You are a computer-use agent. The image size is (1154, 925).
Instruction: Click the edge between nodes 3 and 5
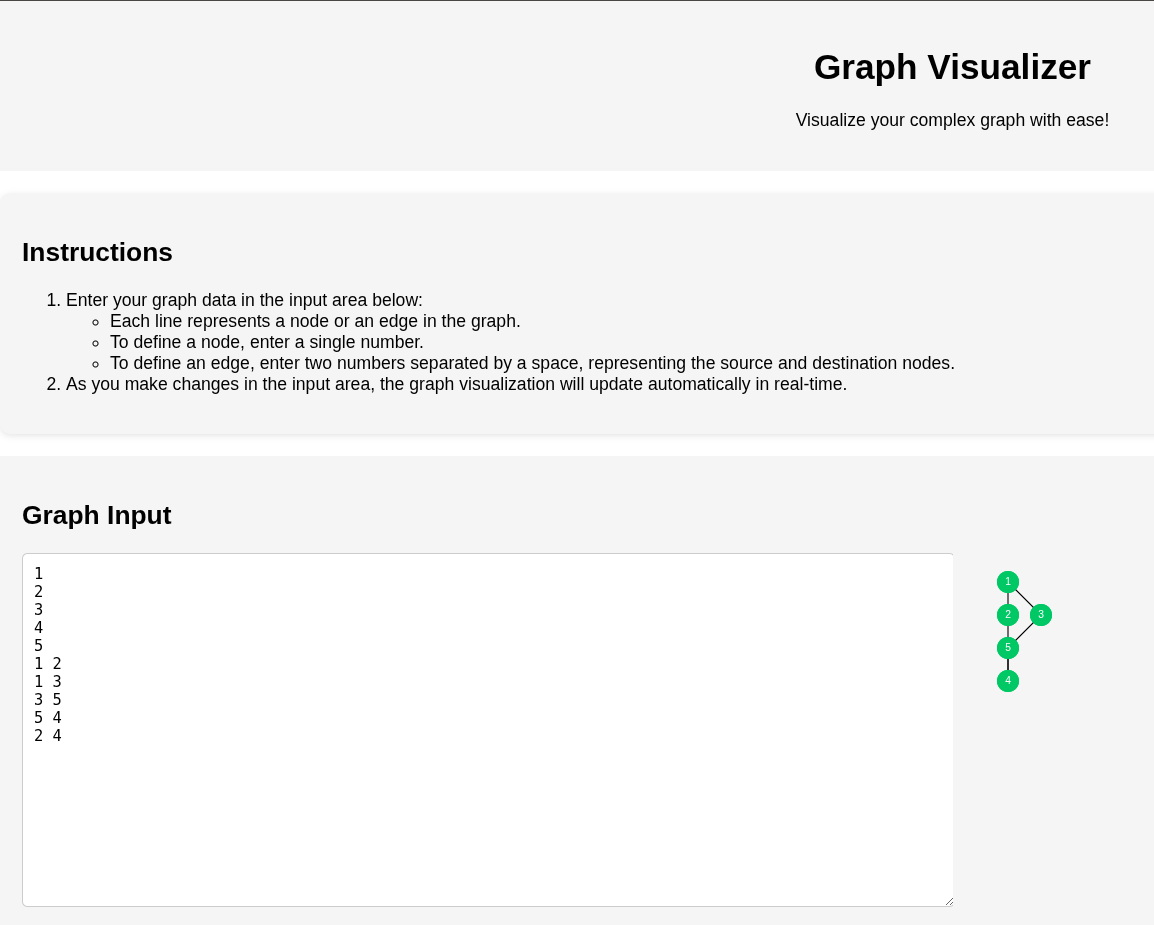(1025, 631)
